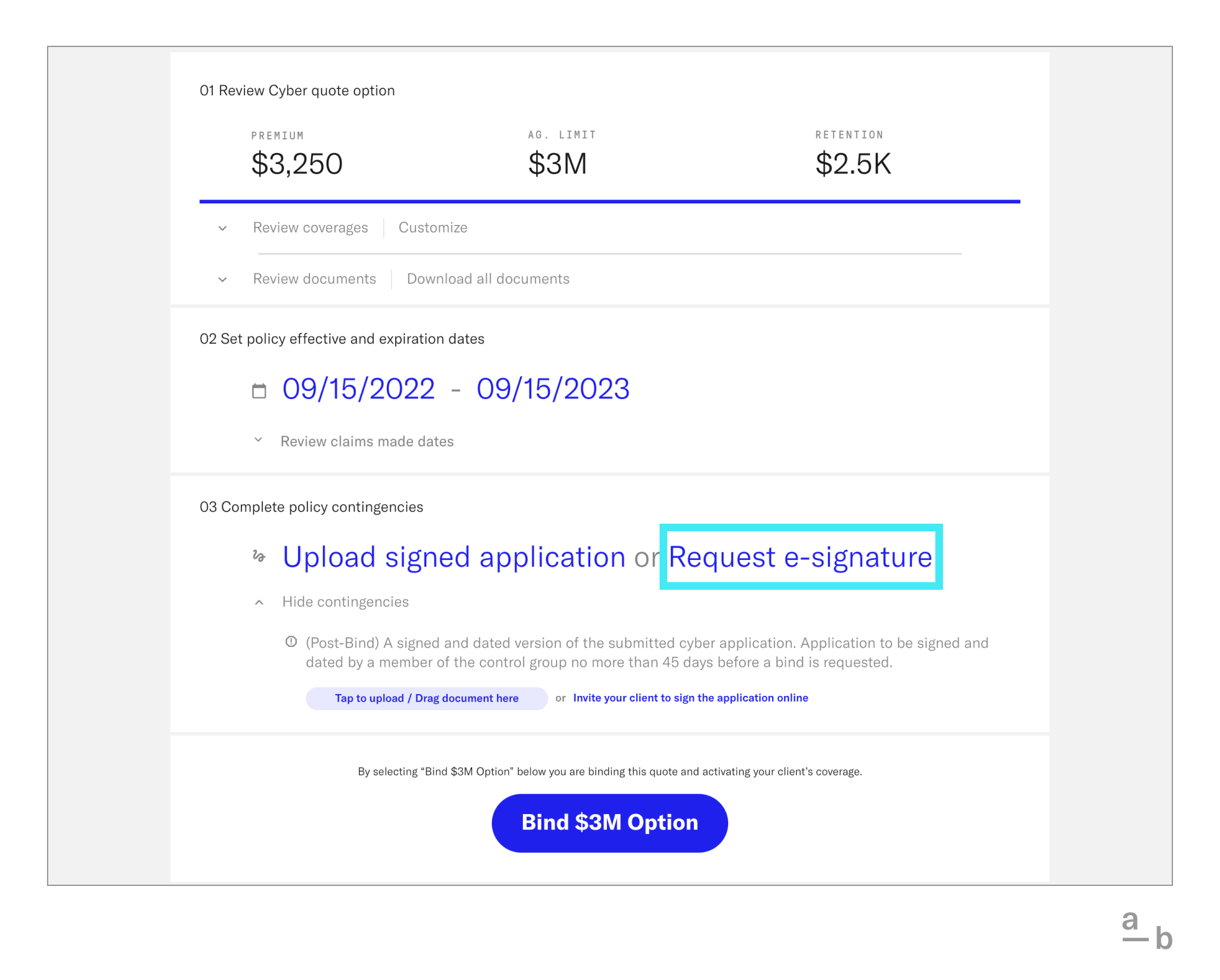Edit the 09/15/2023 expiration date
Screen dimensions: 1220x980
pyautogui.click(x=552, y=389)
